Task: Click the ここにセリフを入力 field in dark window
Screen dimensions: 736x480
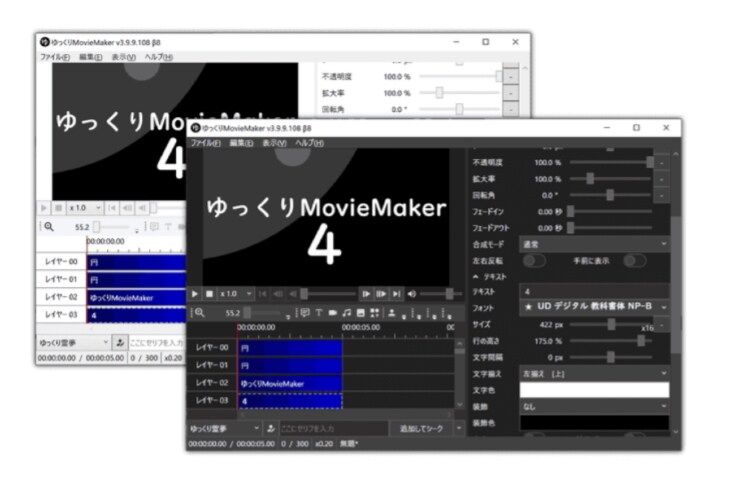Action: pos(334,429)
